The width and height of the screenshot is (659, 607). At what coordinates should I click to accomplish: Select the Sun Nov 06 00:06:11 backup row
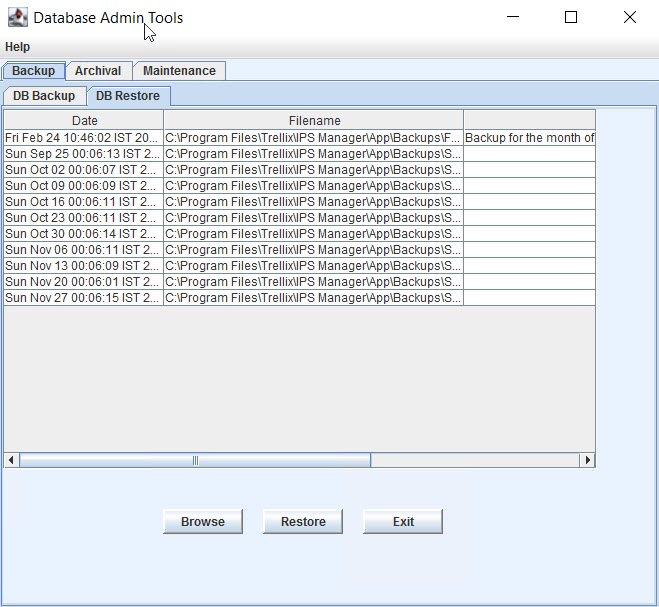click(x=299, y=250)
